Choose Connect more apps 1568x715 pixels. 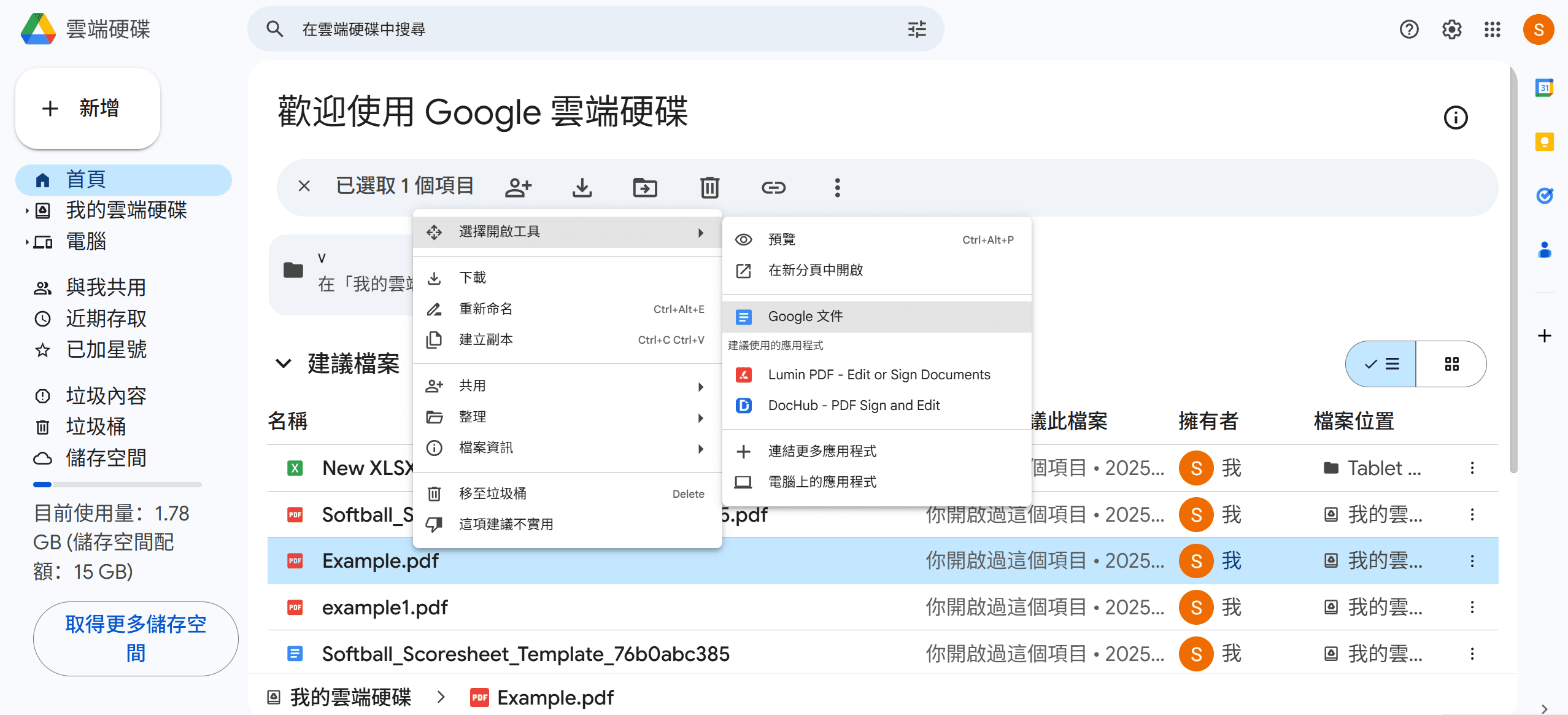pos(877,452)
